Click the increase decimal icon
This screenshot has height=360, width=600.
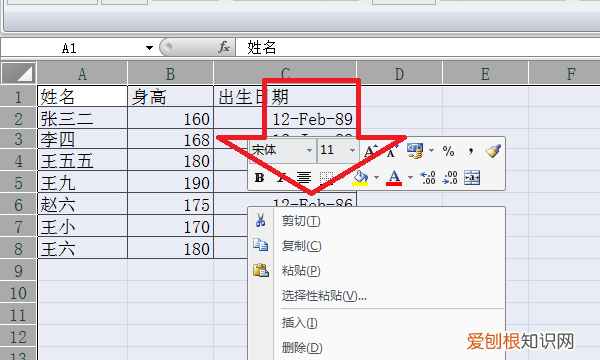pyautogui.click(x=428, y=178)
